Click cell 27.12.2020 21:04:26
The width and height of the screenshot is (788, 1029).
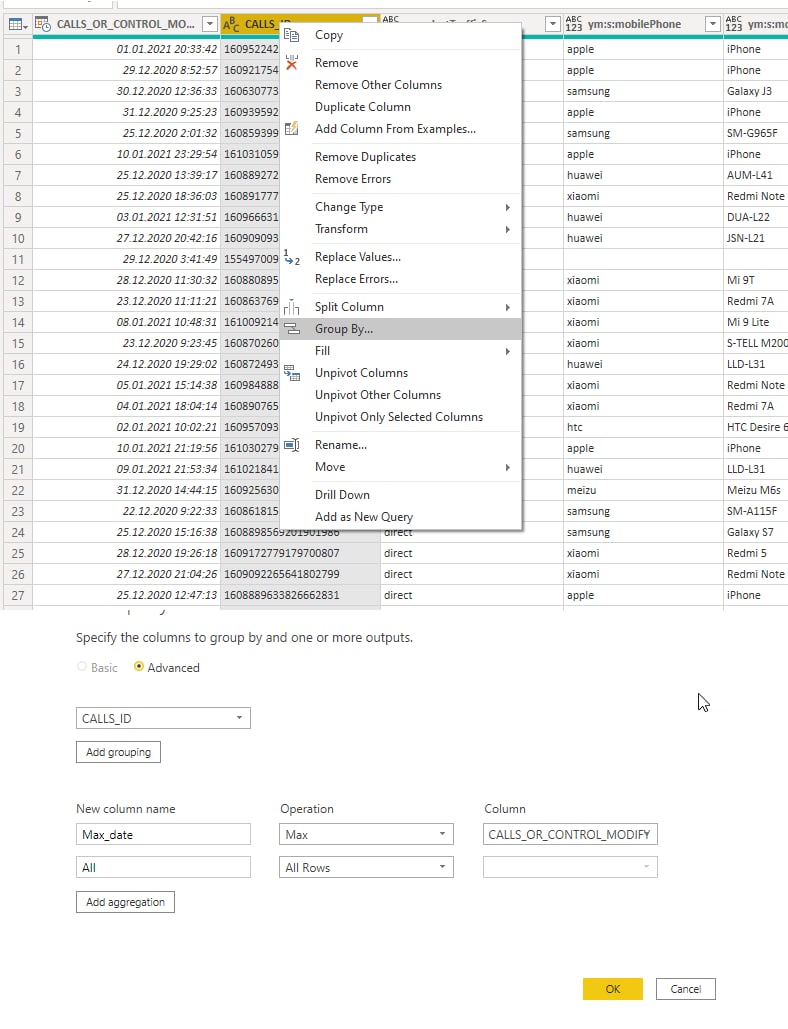pyautogui.click(x=127, y=574)
